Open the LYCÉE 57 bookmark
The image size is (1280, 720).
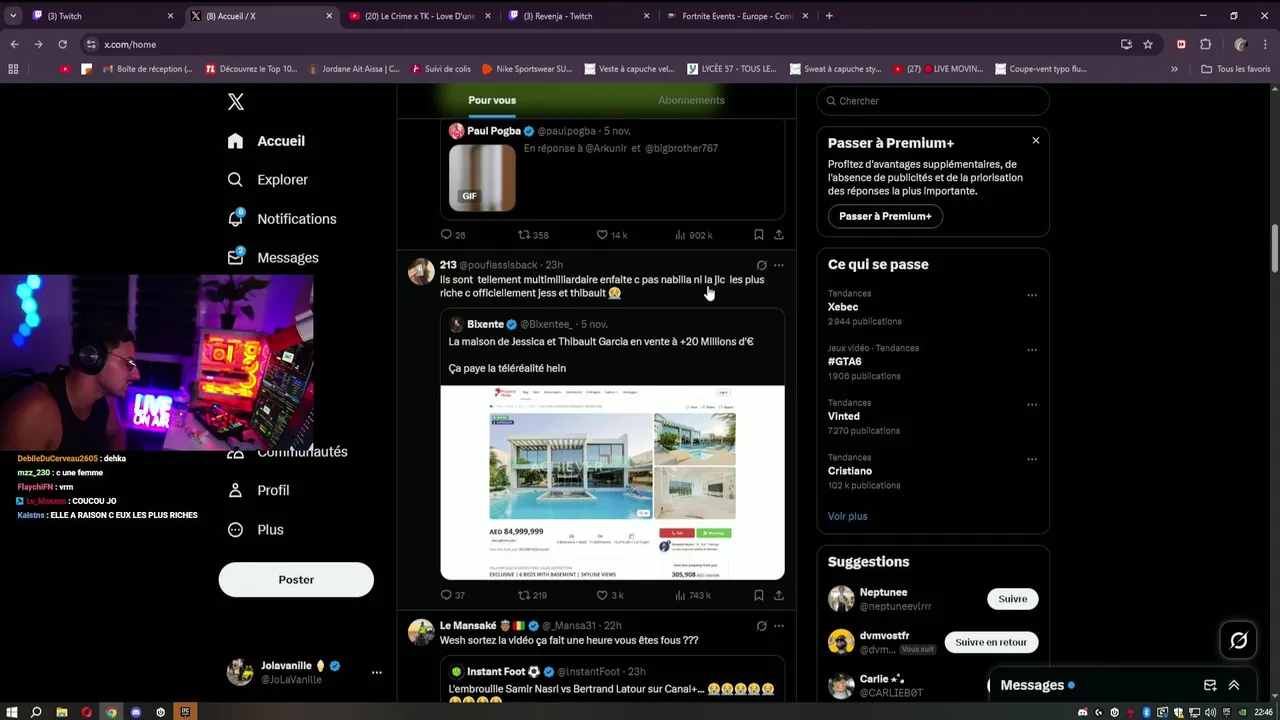coord(732,69)
